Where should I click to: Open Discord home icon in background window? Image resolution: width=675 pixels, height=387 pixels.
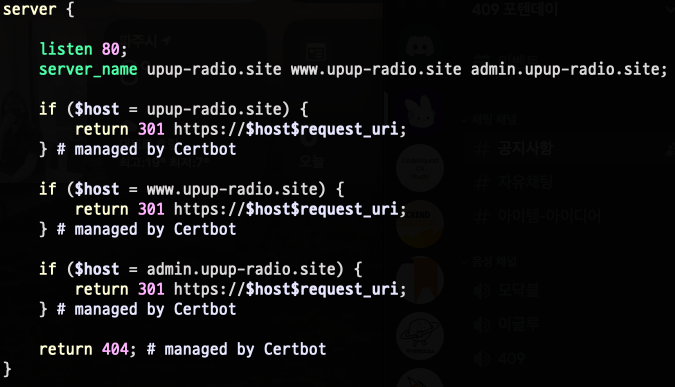coord(420,46)
